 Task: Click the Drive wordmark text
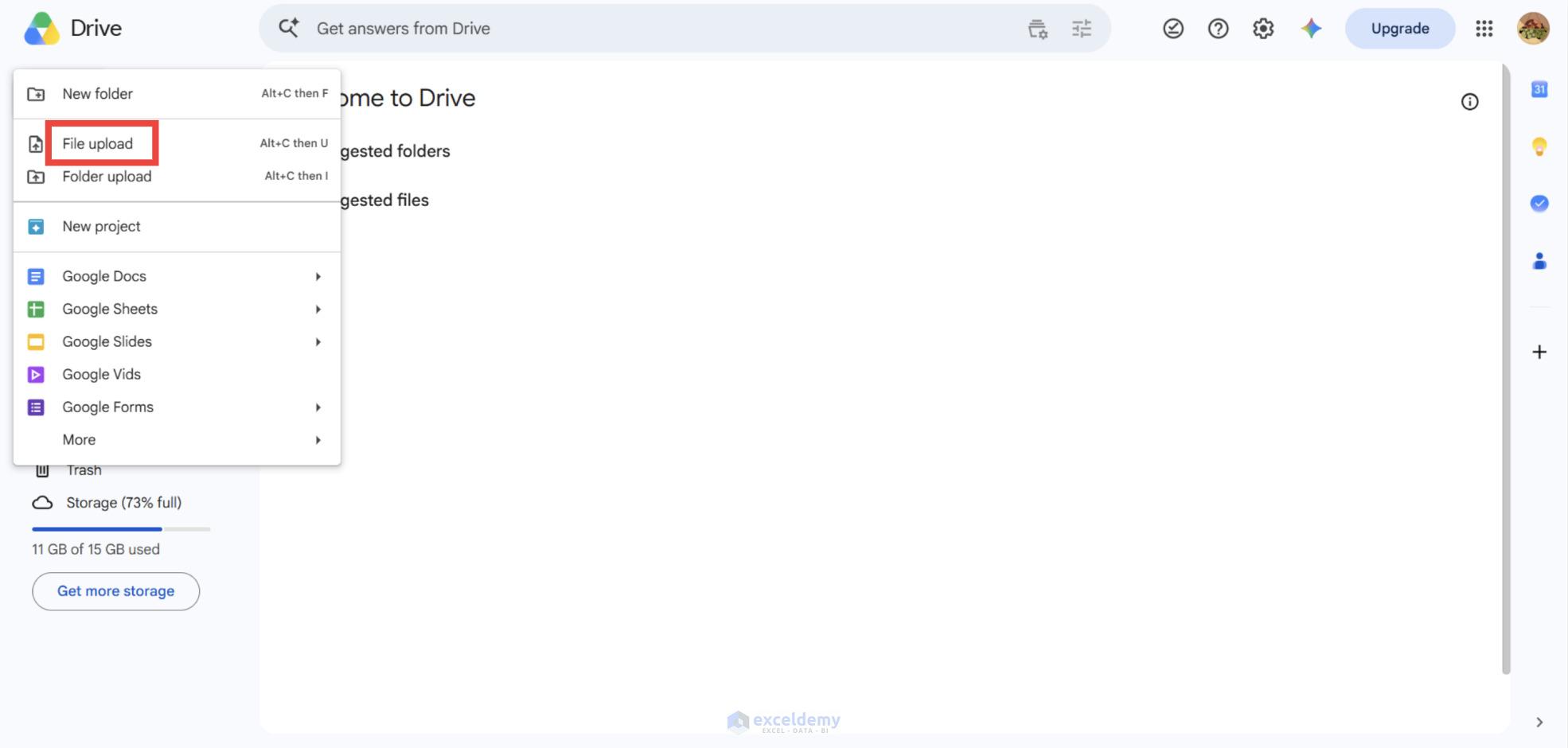[x=96, y=29]
